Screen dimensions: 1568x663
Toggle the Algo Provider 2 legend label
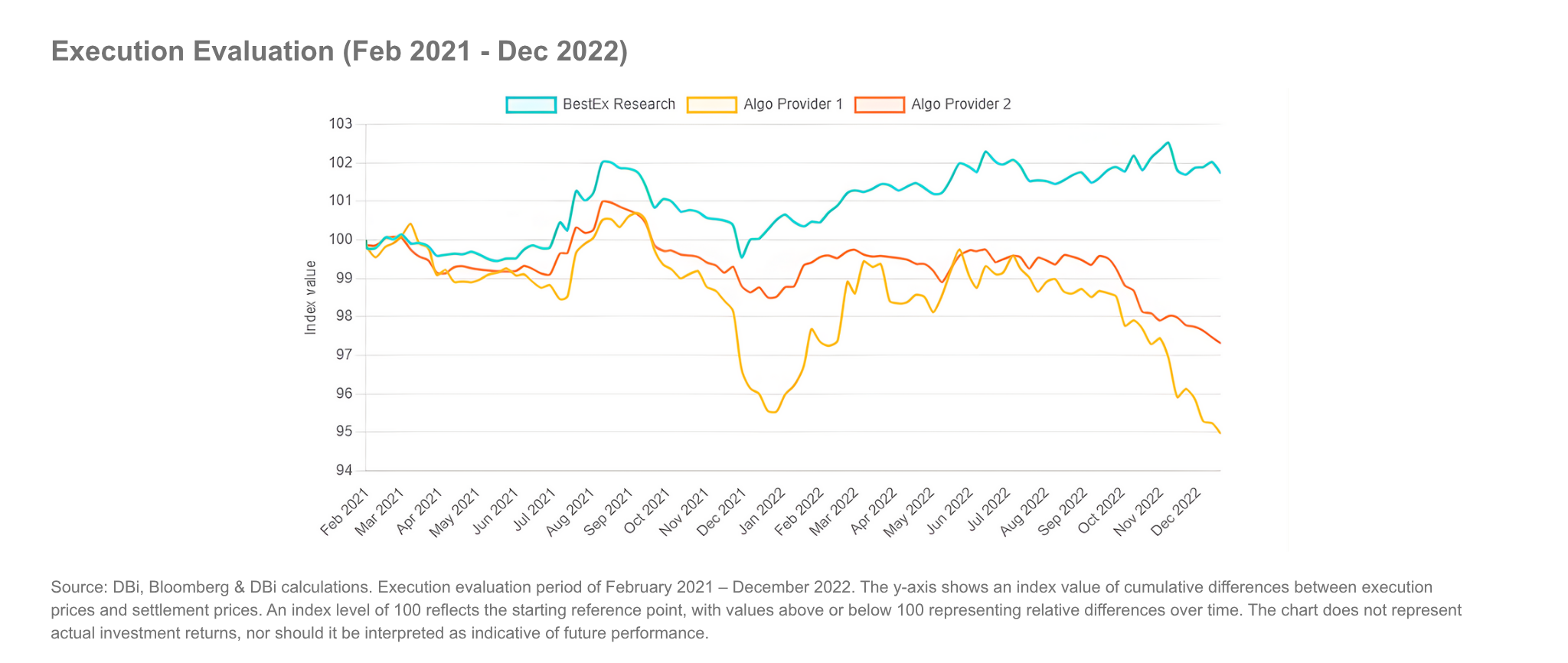[961, 105]
